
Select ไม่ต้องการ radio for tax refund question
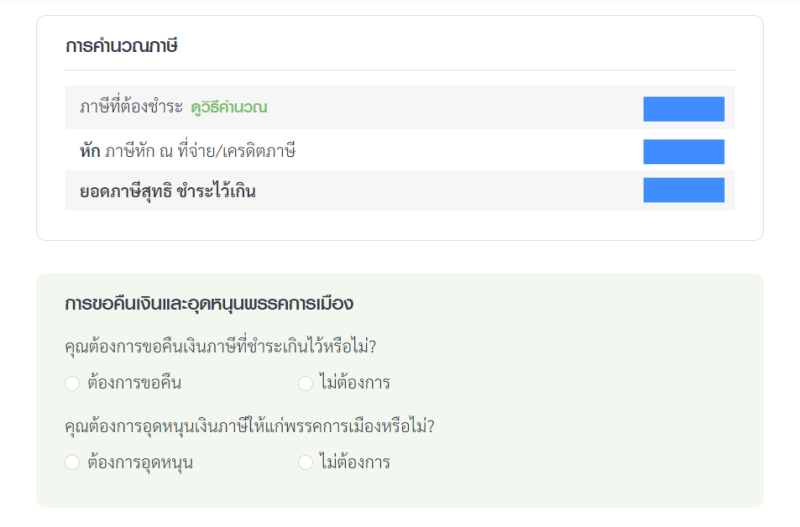click(305, 383)
